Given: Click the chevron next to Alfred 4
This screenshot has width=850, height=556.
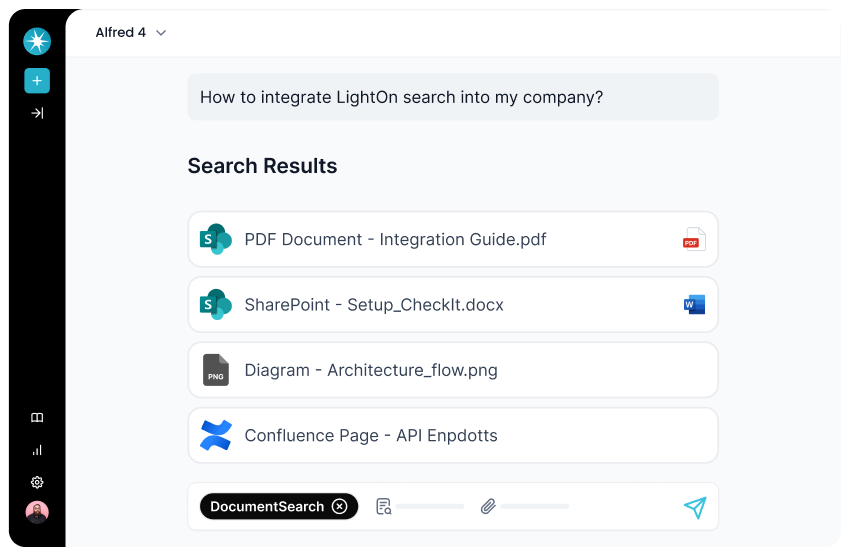Looking at the screenshot, I should tap(161, 33).
